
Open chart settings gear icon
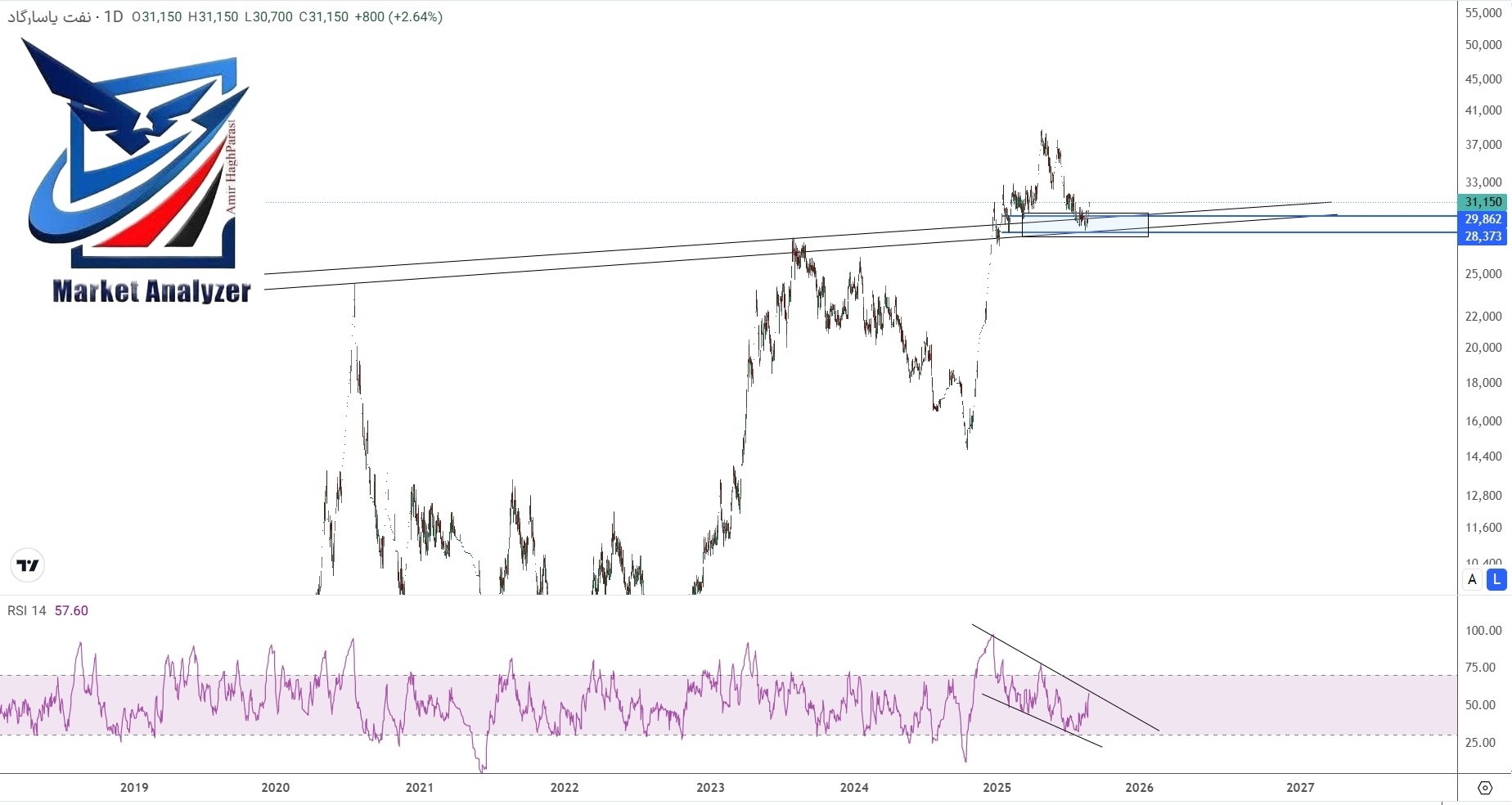tap(1485, 788)
